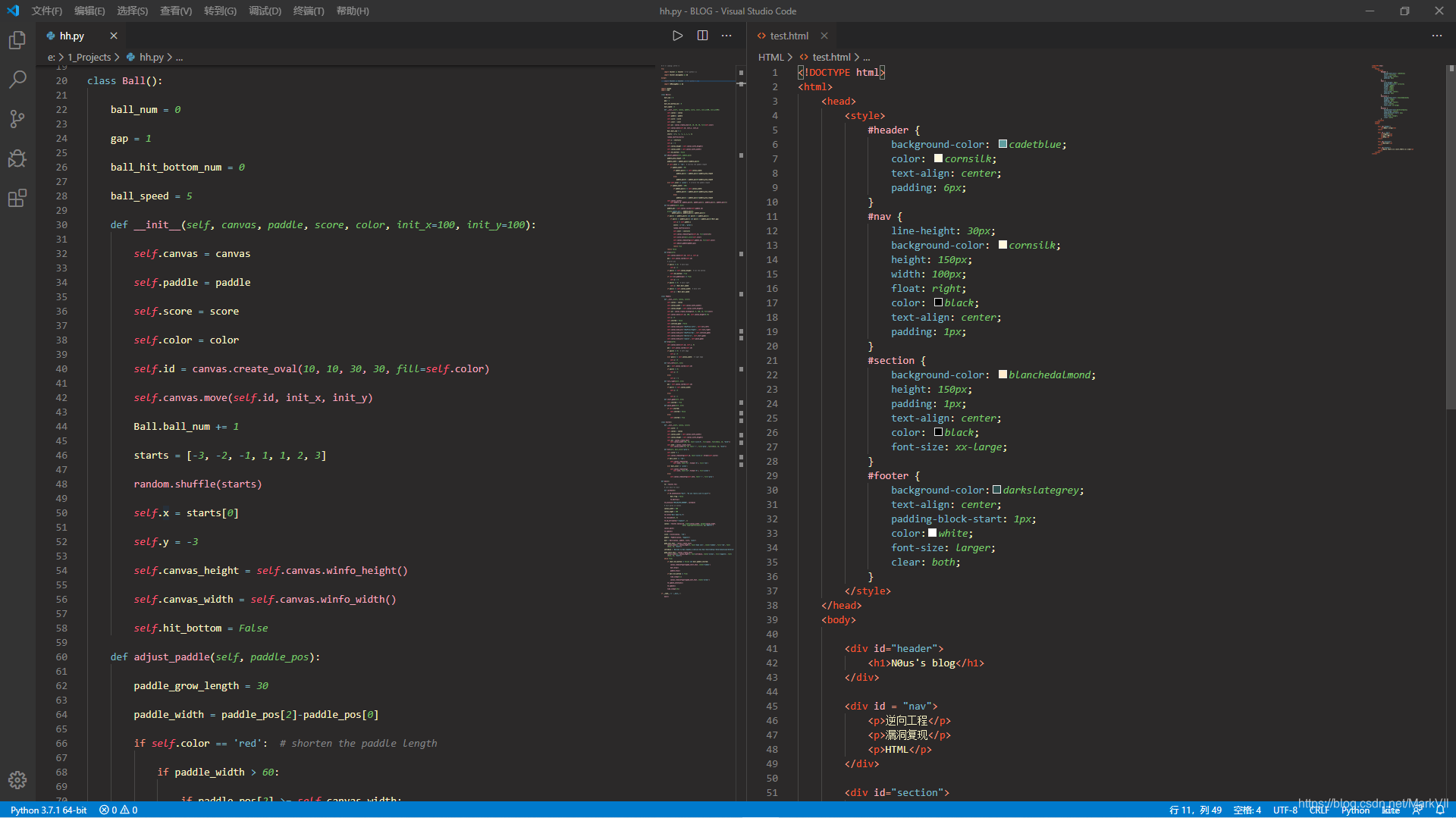Place cursor on 'font-size: xx-large;' line
1456x818 pixels.
(949, 447)
